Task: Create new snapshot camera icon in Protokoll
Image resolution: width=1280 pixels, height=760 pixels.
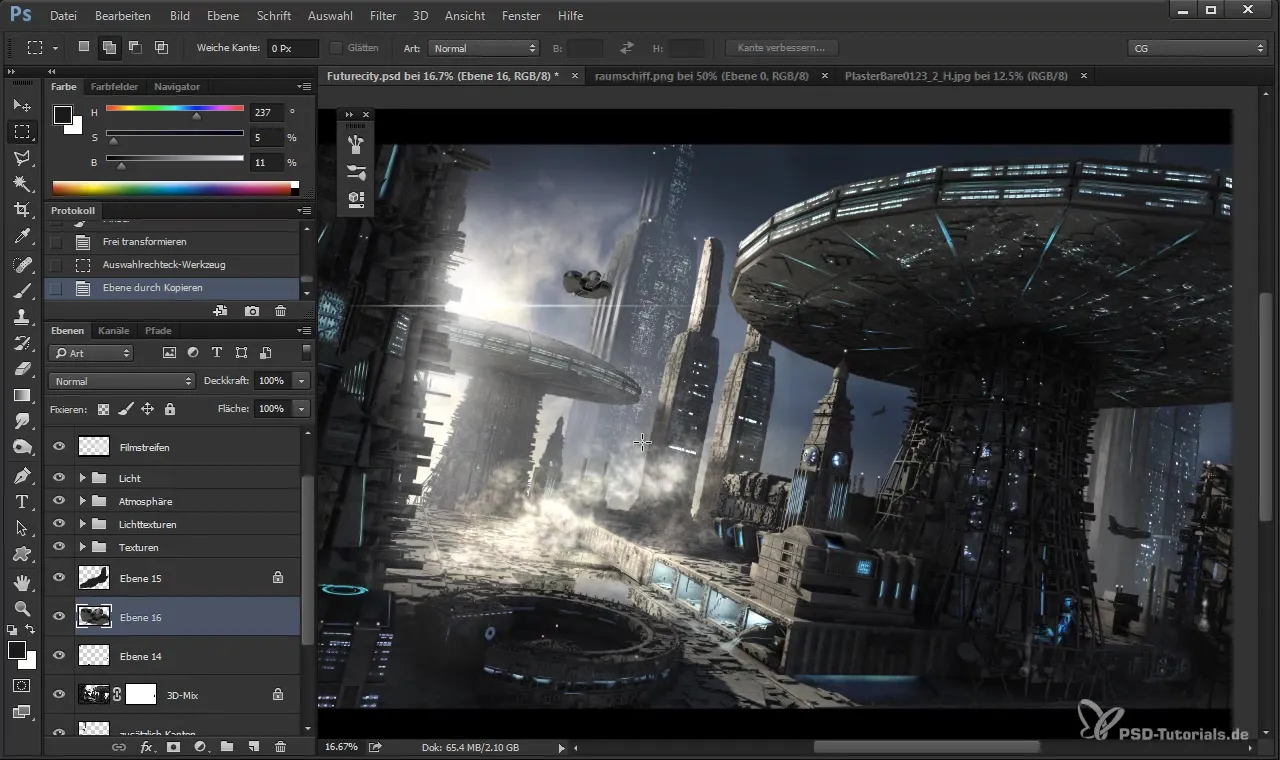Action: point(252,311)
